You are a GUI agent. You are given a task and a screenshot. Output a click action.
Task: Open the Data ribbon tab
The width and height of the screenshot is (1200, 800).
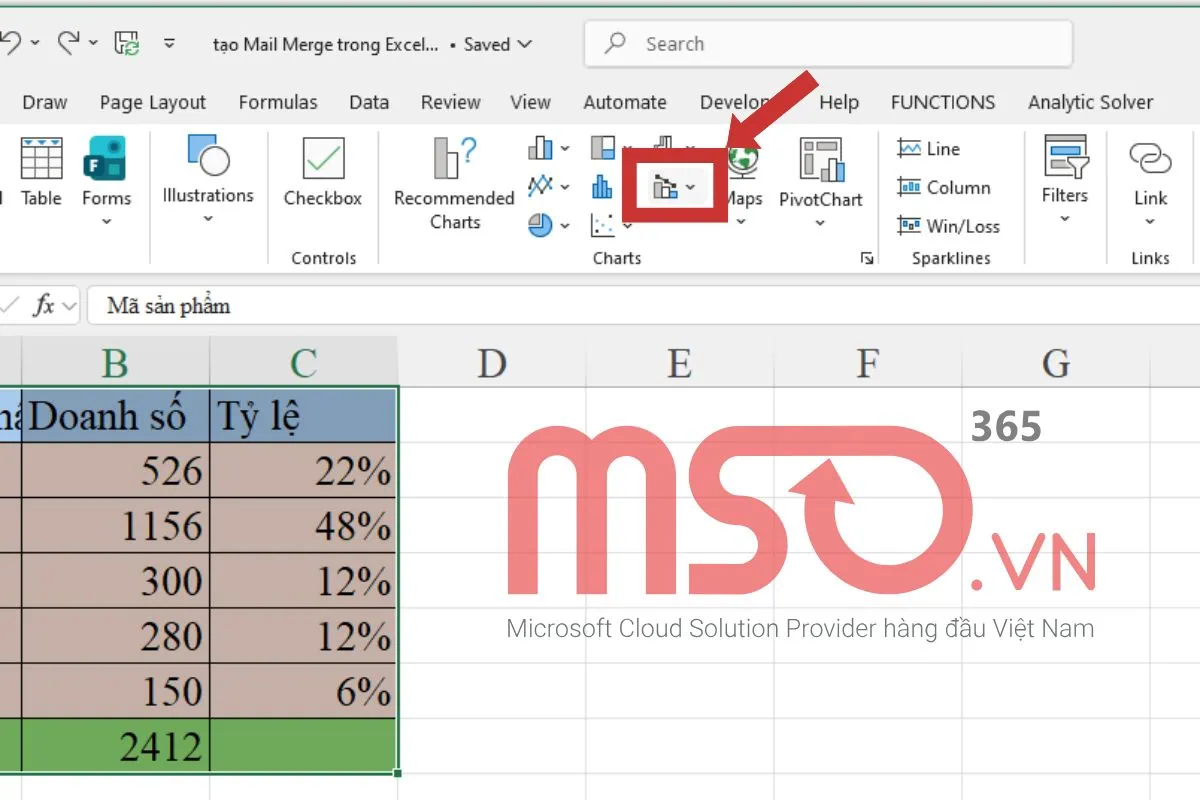[x=368, y=101]
